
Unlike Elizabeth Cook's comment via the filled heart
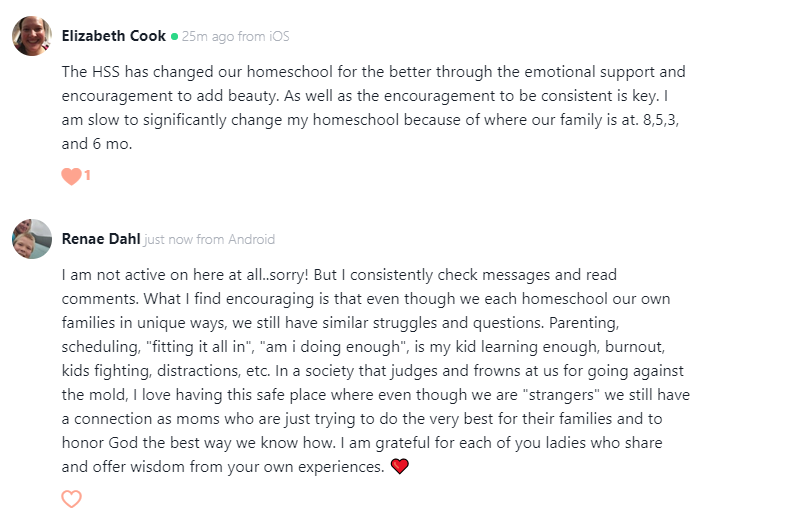(x=71, y=176)
